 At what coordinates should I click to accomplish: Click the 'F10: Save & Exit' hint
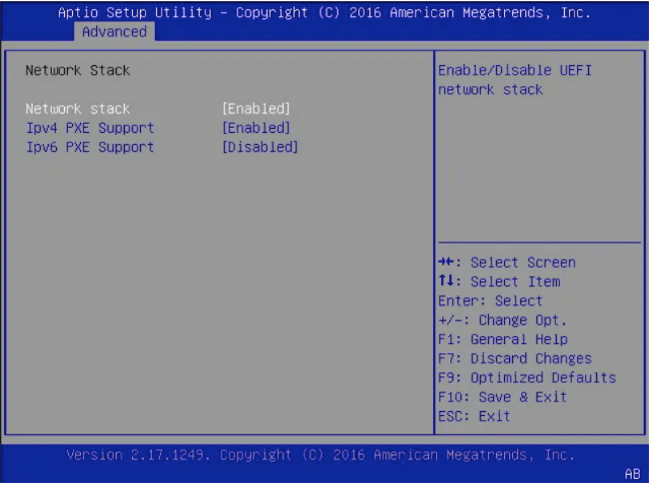click(502, 397)
